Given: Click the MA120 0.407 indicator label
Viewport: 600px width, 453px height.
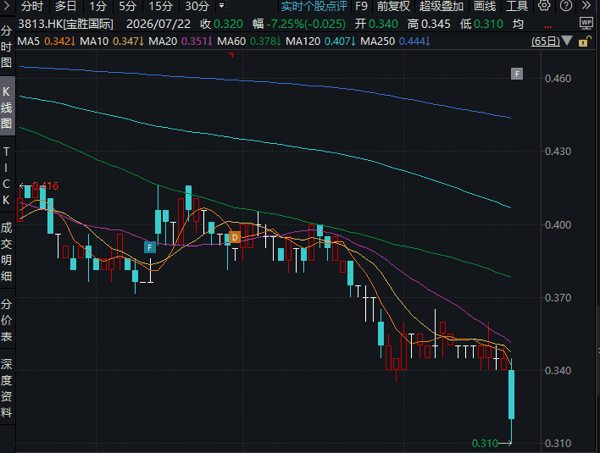Looking at the screenshot, I should (321, 41).
